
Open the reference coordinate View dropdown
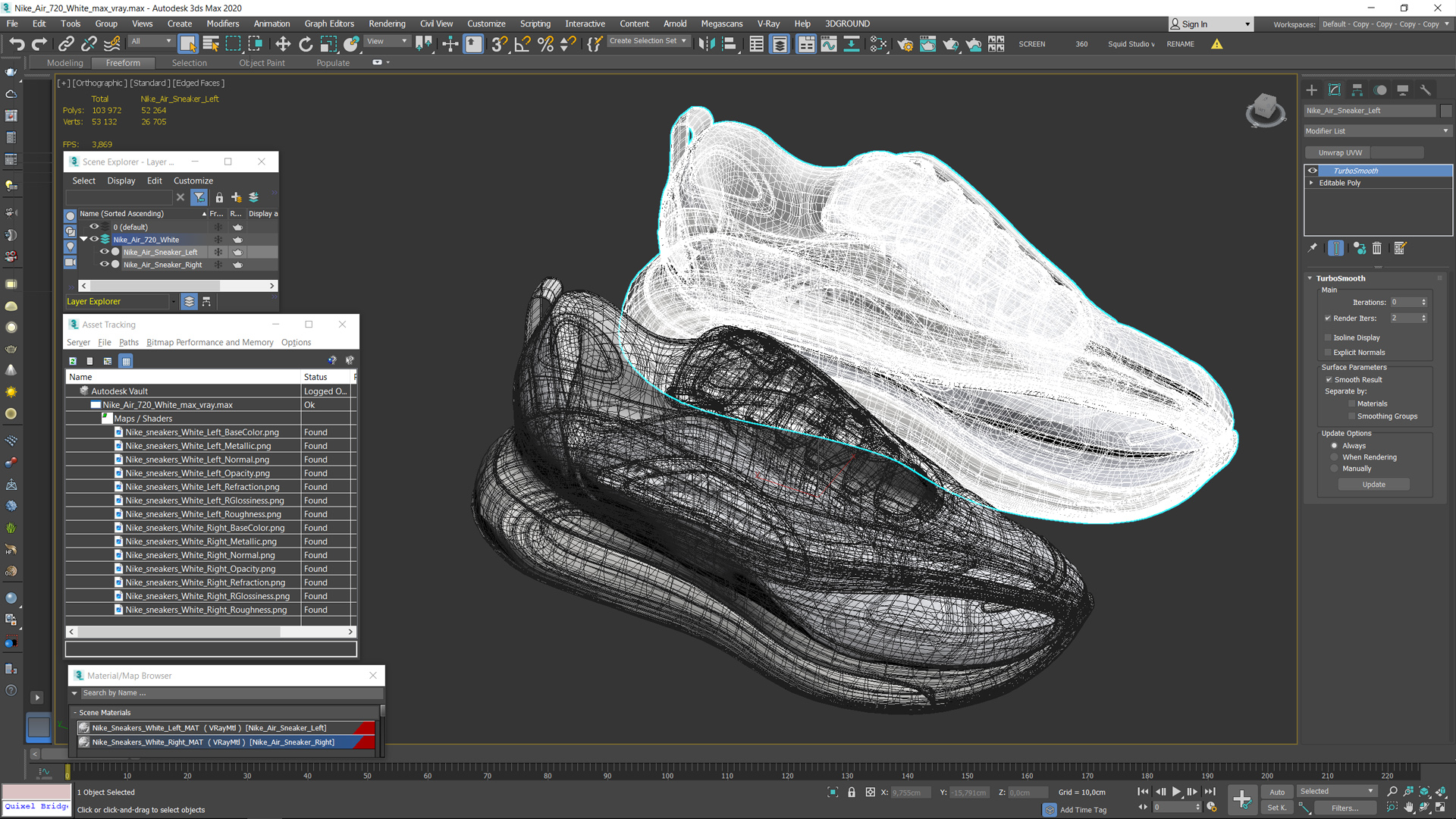click(388, 42)
